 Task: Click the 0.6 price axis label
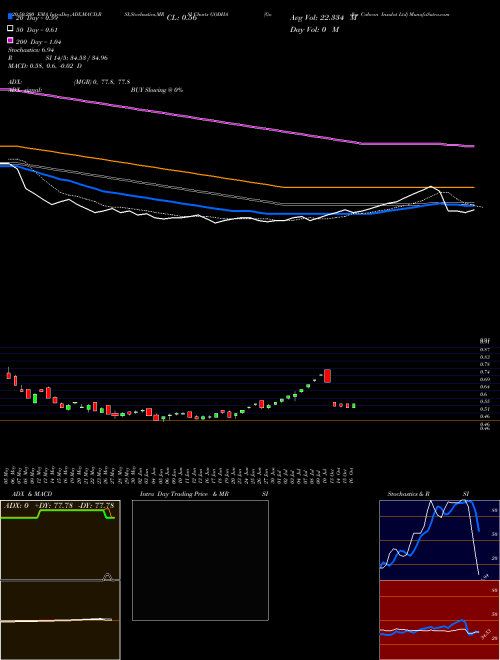[484, 394]
